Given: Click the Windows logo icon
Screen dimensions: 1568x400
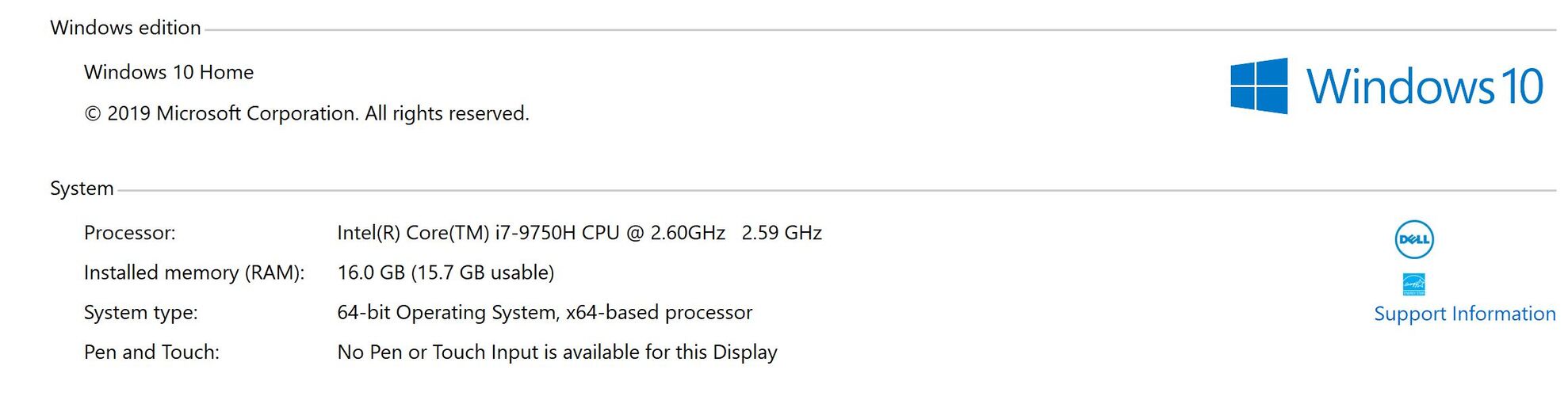Looking at the screenshot, I should point(1258,86).
